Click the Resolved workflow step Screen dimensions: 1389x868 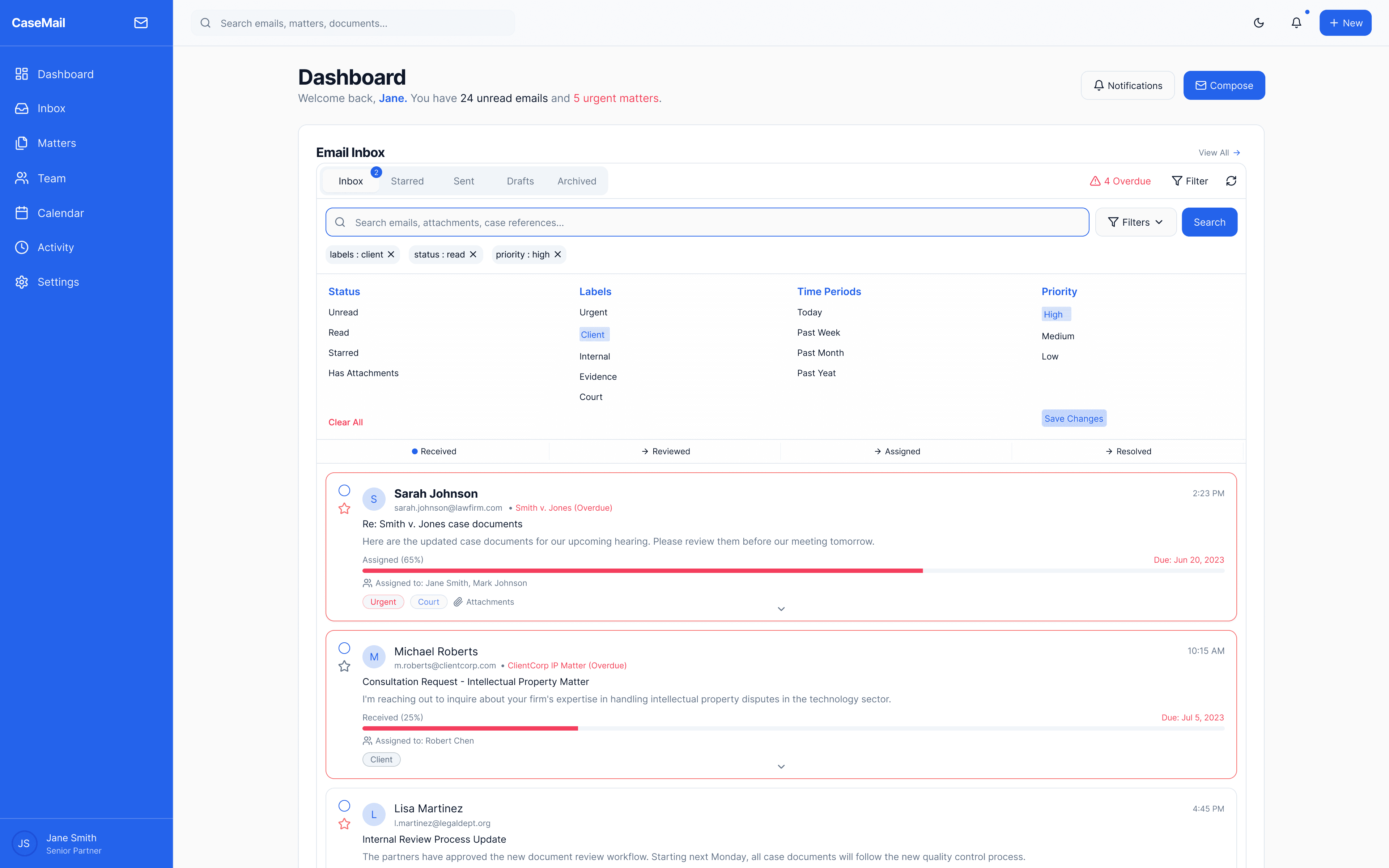pyautogui.click(x=1129, y=451)
